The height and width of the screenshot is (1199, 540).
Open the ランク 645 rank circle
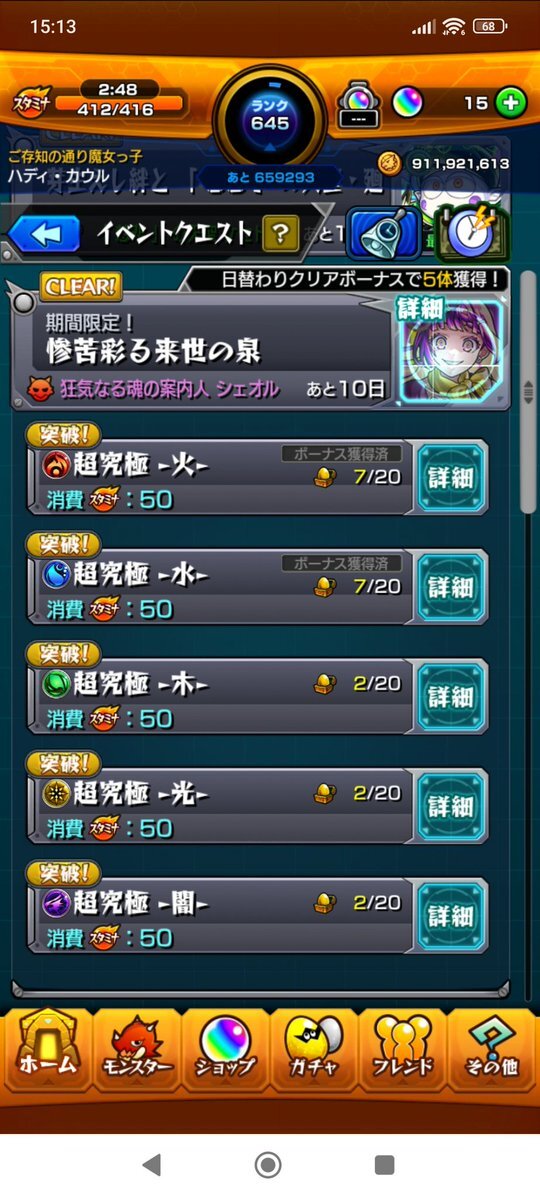coord(270,115)
